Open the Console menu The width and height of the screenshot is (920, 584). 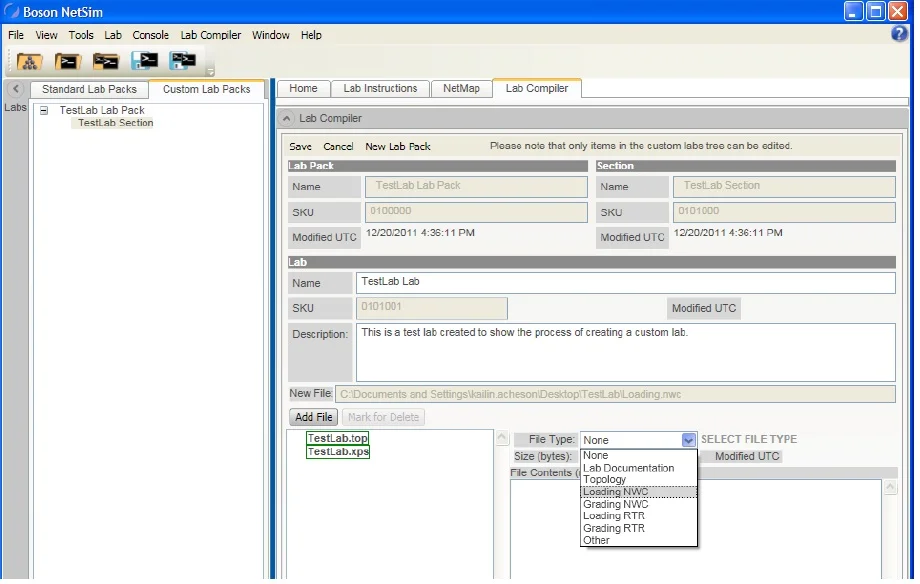150,35
